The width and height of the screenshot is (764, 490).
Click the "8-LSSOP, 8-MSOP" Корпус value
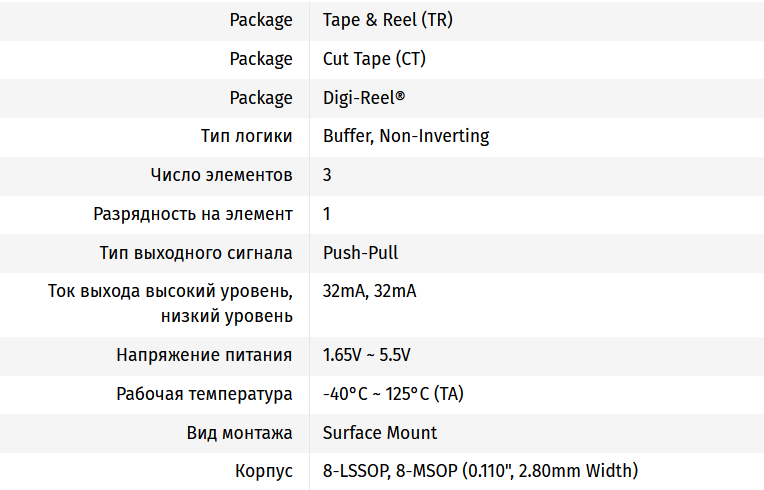480,471
